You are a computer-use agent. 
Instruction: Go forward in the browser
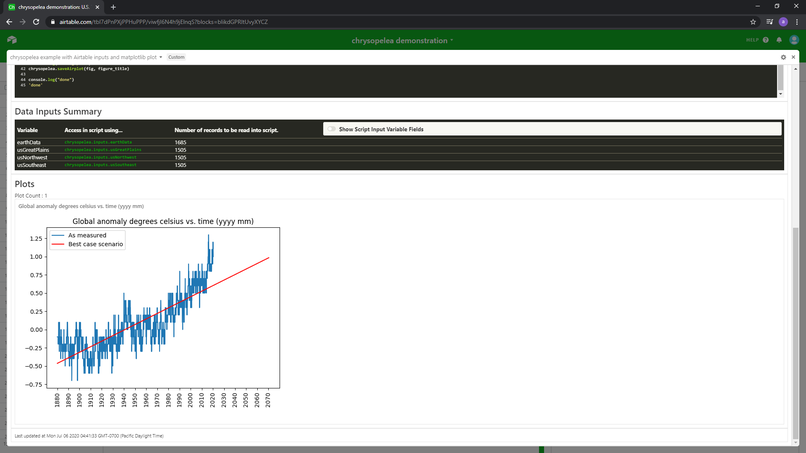point(22,22)
